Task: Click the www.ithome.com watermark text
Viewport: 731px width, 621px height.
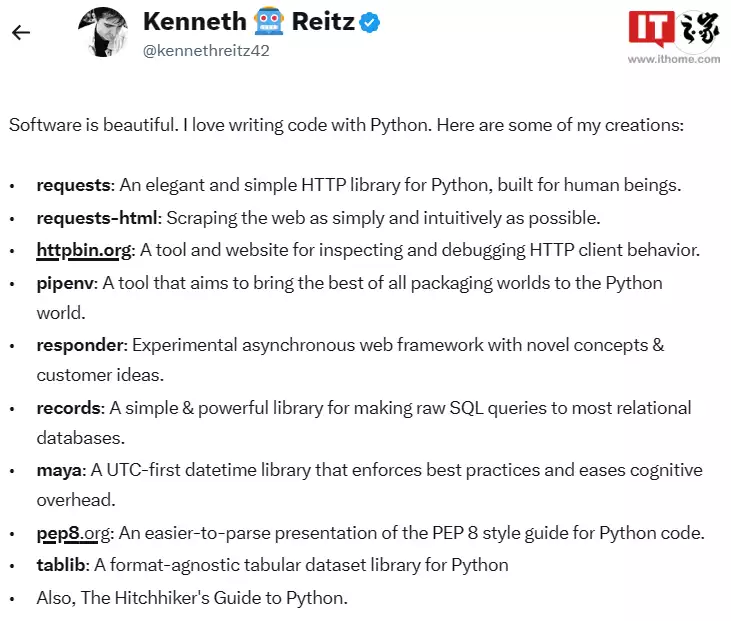Action: tap(674, 59)
